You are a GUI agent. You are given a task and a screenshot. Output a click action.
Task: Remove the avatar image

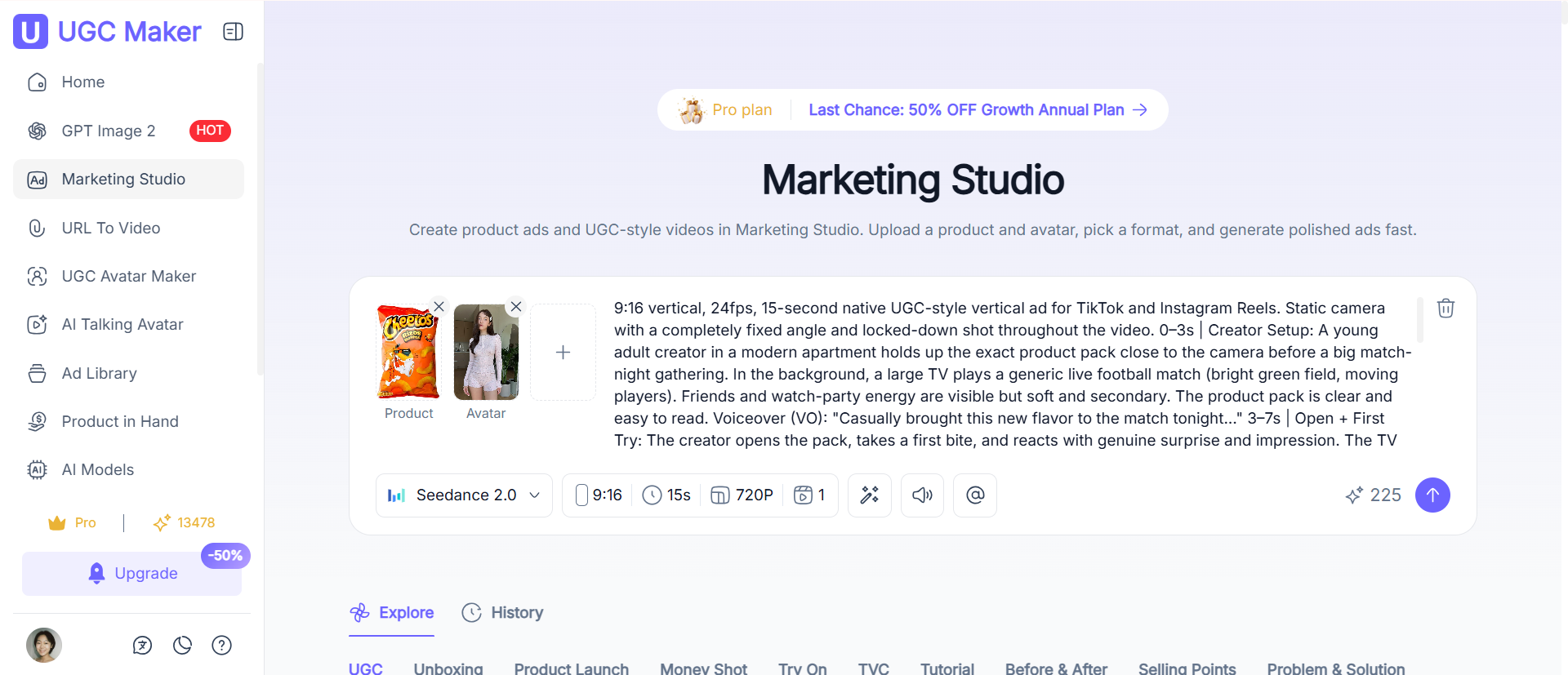point(516,307)
